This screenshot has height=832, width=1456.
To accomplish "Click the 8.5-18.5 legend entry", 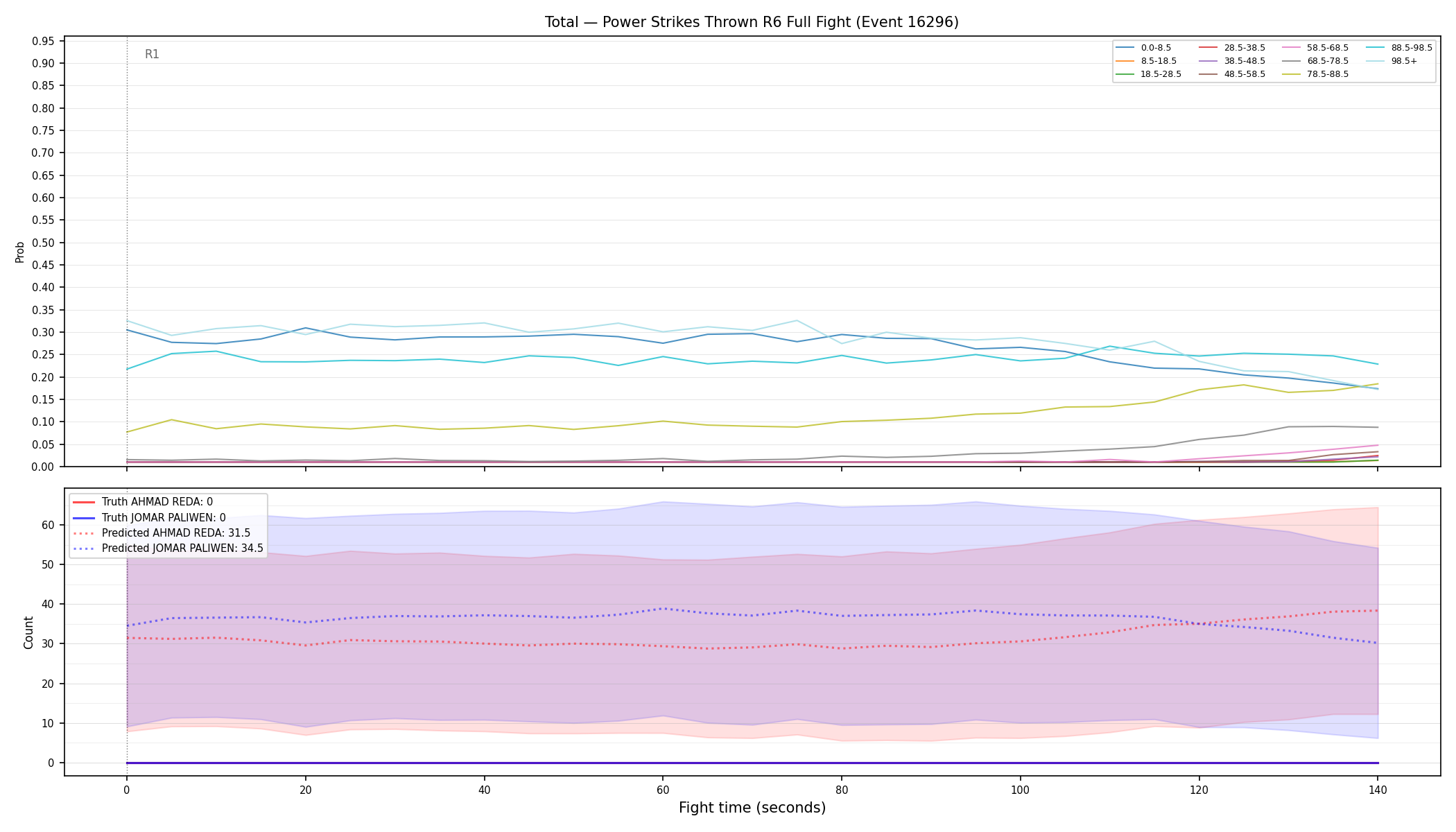I will click(1145, 61).
